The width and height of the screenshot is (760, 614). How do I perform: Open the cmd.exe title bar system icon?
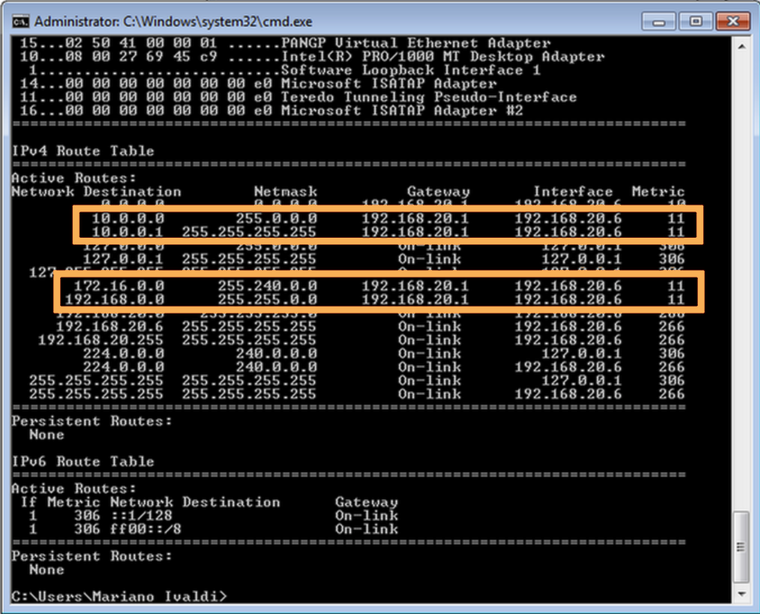coord(20,22)
